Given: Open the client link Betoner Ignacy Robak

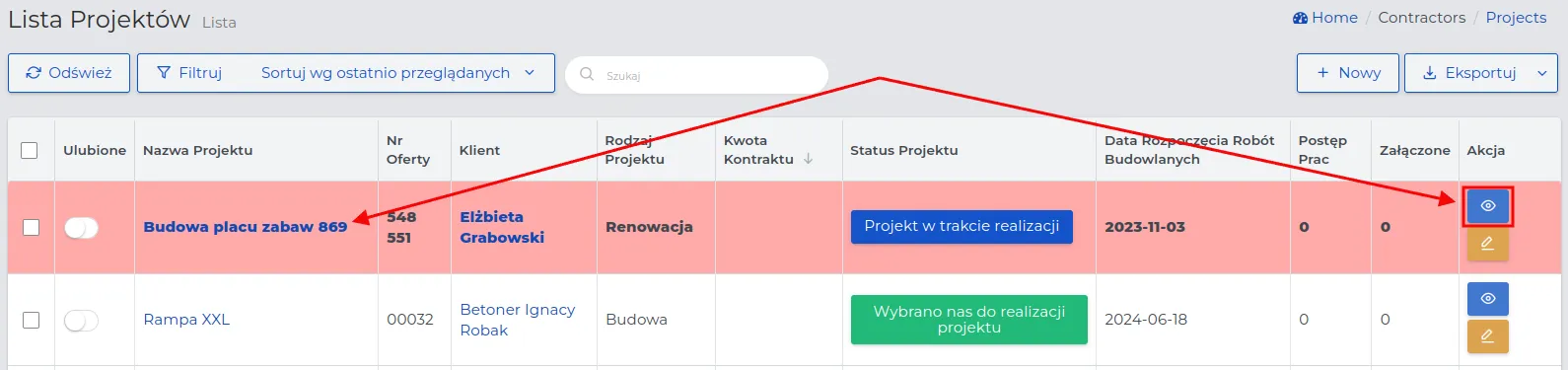Looking at the screenshot, I should point(517,320).
